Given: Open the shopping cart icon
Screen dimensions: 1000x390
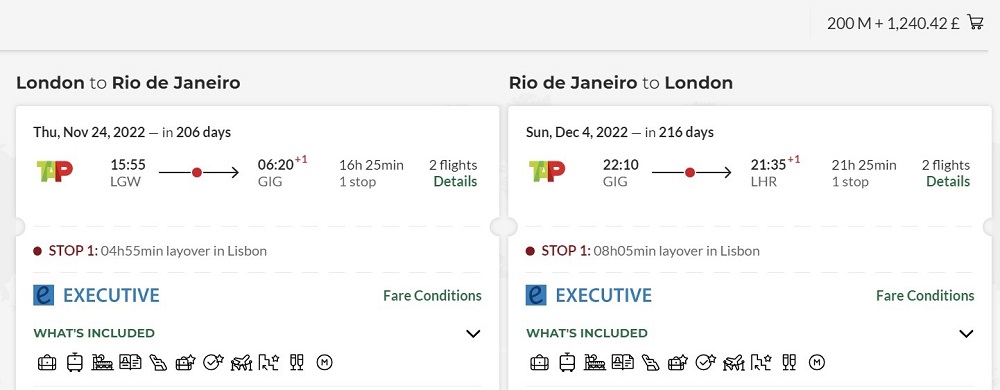Looking at the screenshot, I should point(975,22).
